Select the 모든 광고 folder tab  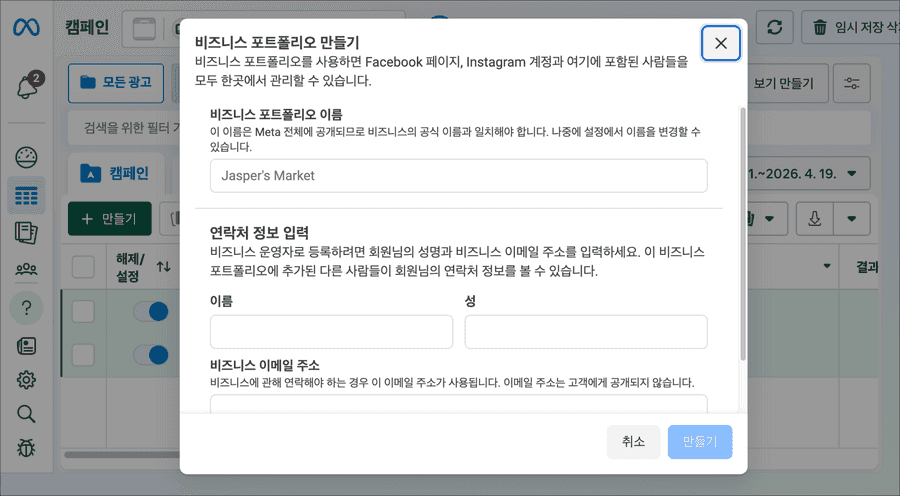116,83
